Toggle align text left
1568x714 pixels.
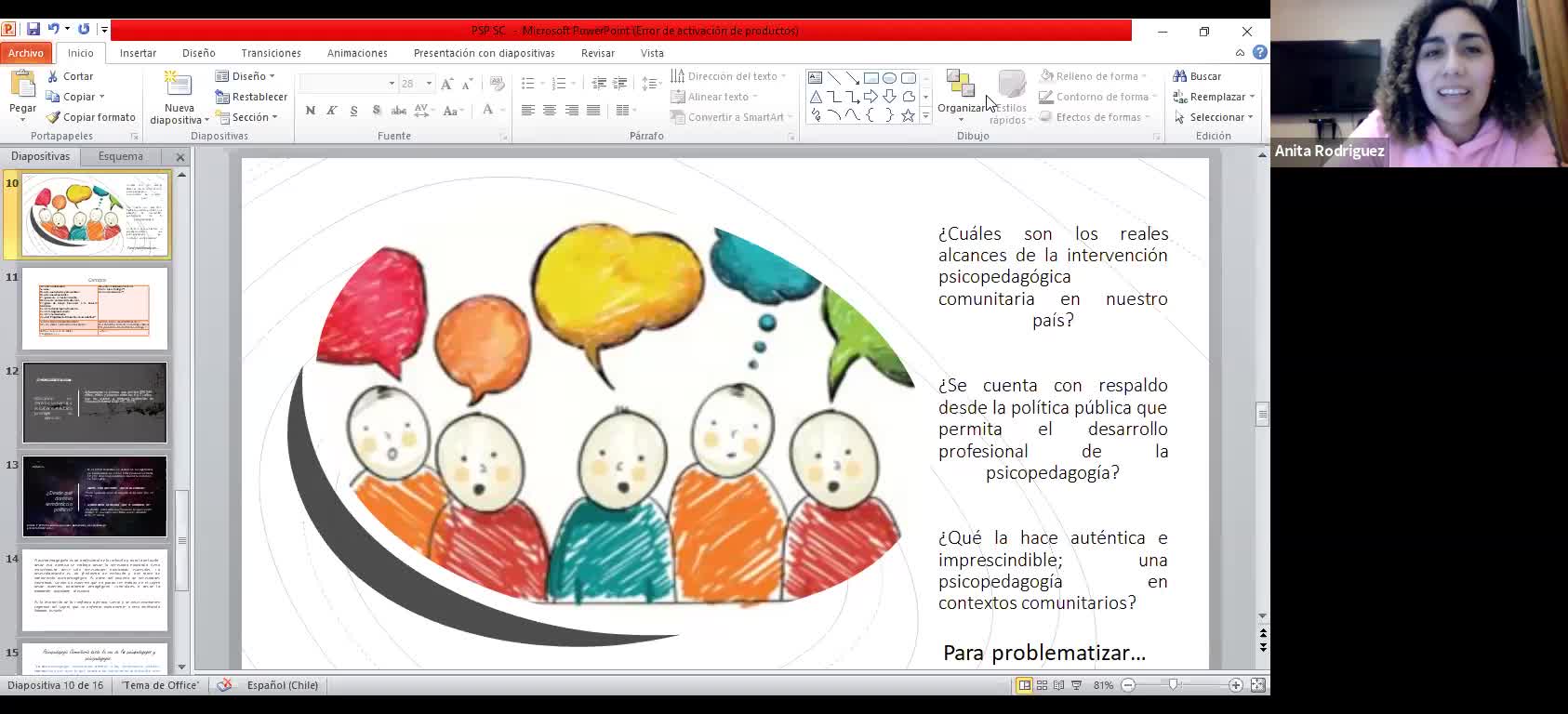pyautogui.click(x=527, y=111)
